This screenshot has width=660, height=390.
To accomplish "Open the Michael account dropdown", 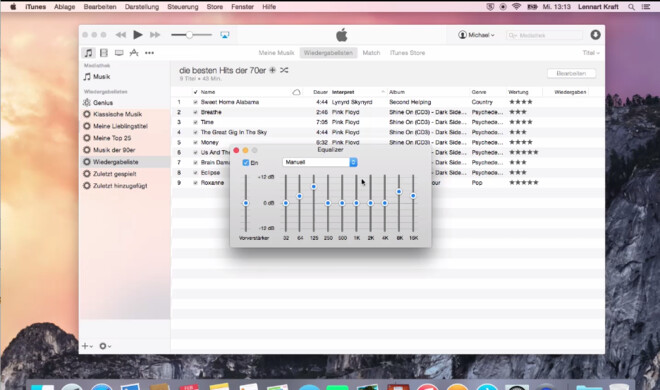I will pos(476,35).
